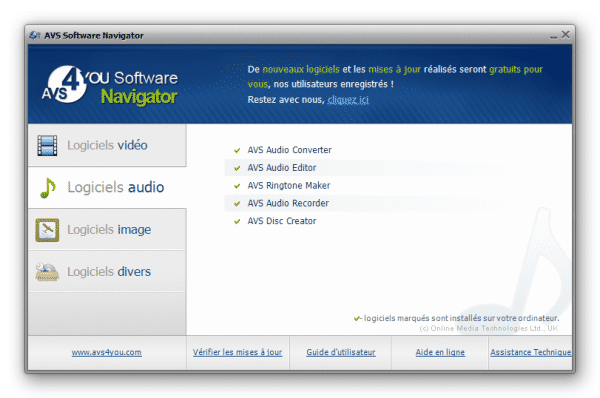Click 'Restez avec nous,' banner text
The image size is (600, 398).
pos(286,100)
